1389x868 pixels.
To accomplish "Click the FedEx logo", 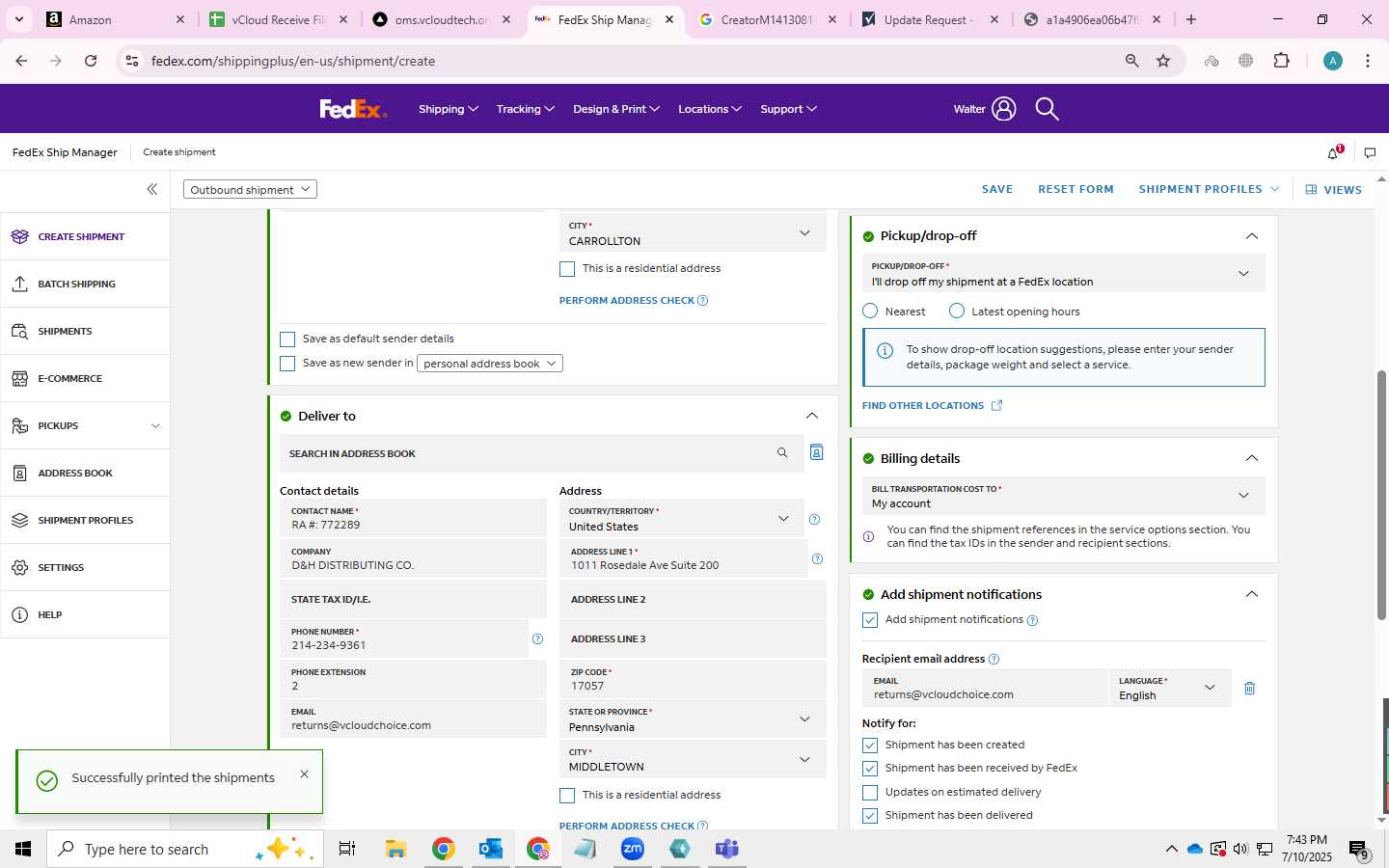I will tap(353, 109).
